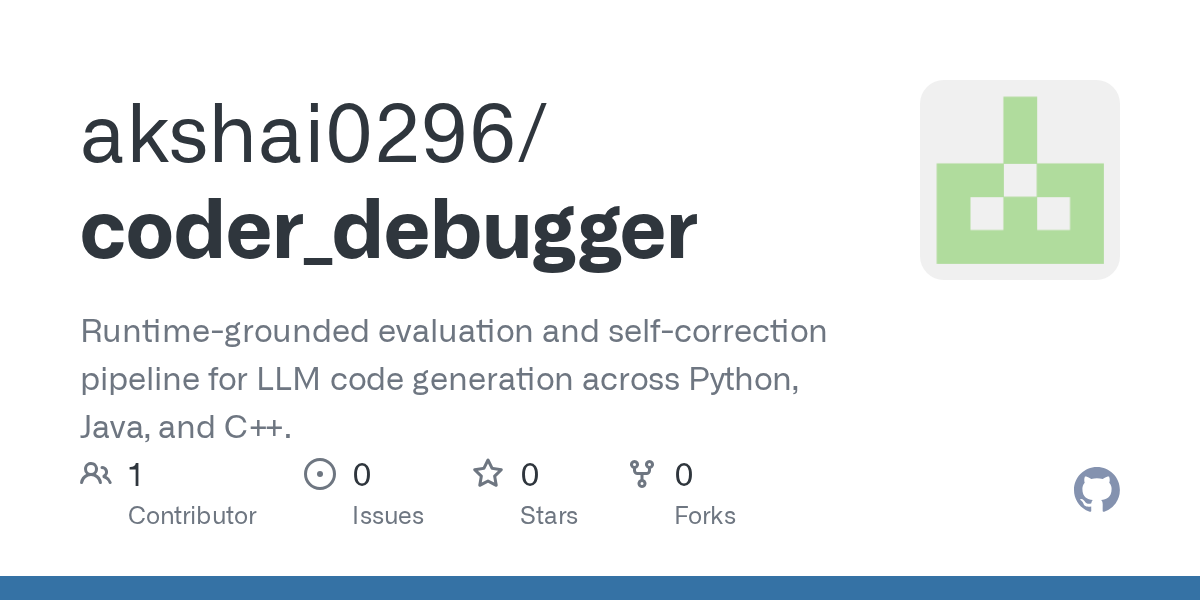Image resolution: width=1200 pixels, height=600 pixels.
Task: Click the stars count number 0
Action: (530, 474)
